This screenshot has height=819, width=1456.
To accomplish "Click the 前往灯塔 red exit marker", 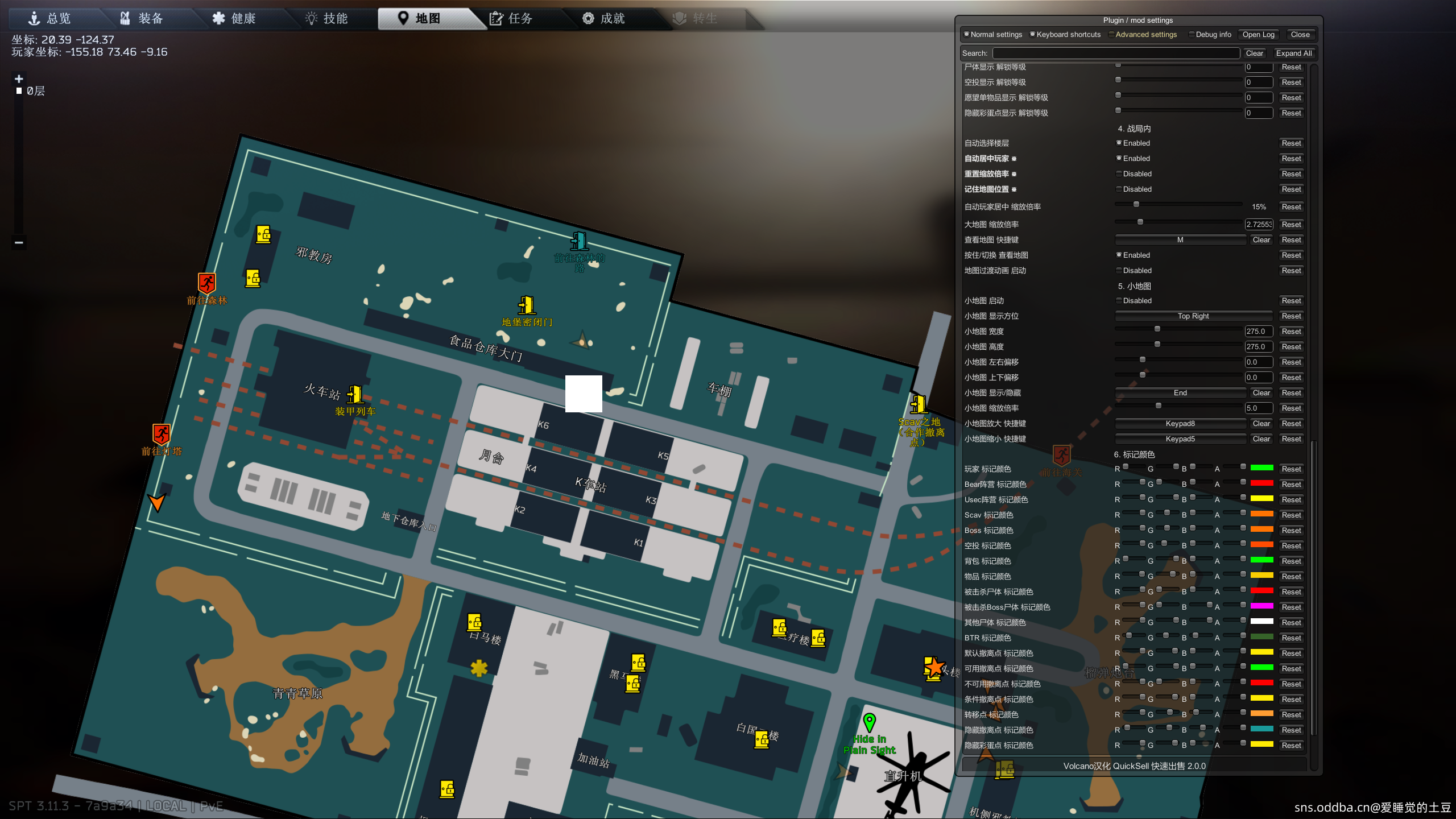I will click(162, 434).
